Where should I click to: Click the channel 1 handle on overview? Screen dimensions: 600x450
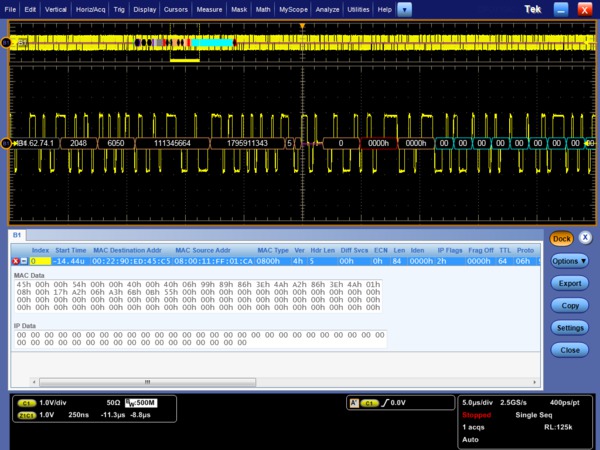tap(6, 42)
